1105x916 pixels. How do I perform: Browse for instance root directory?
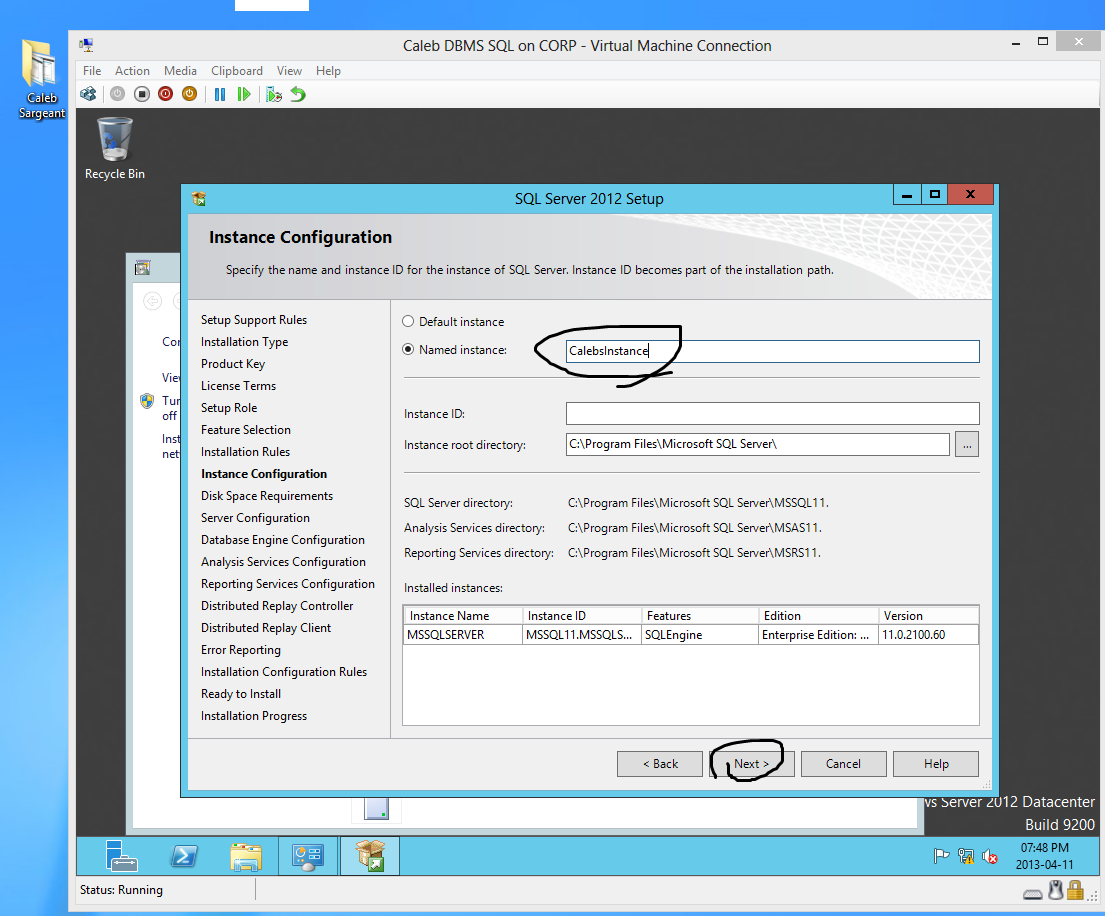coord(967,445)
